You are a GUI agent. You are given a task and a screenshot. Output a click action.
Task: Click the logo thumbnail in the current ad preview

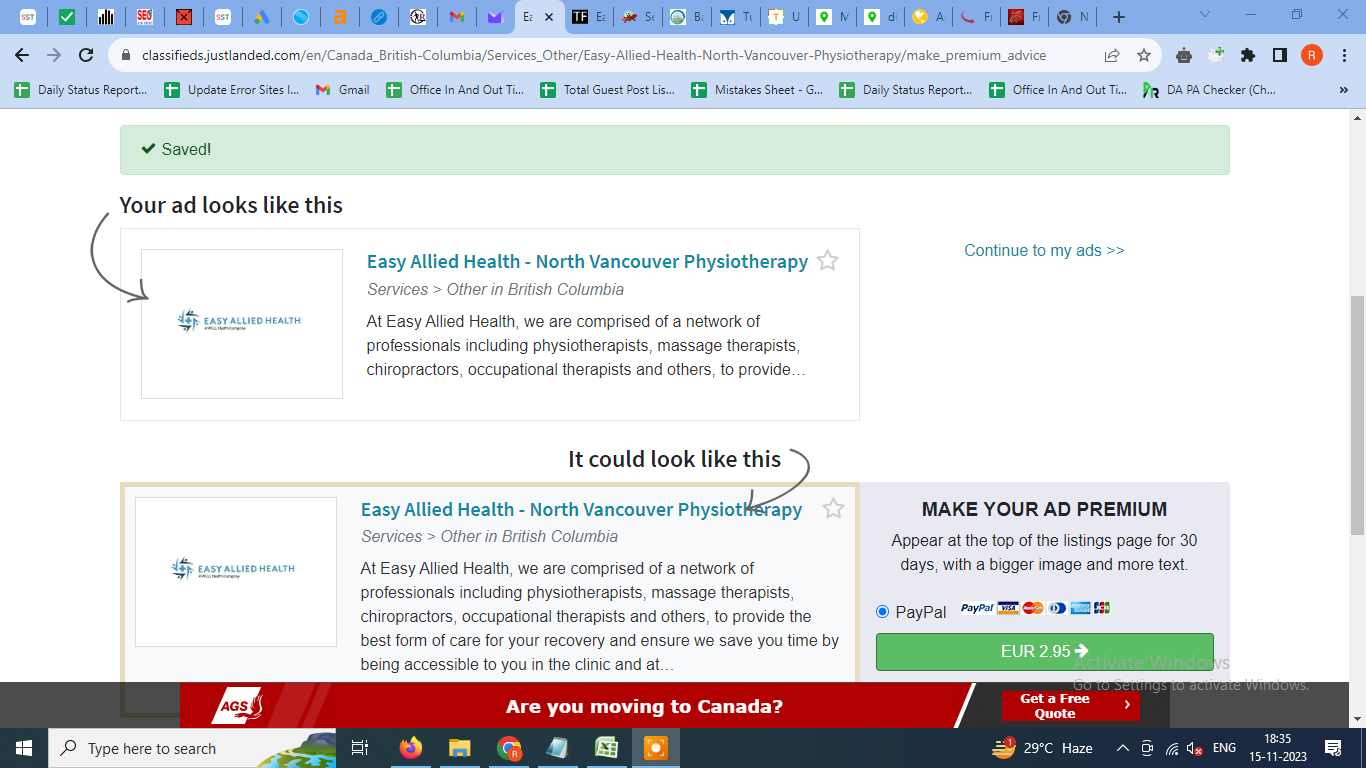point(242,324)
